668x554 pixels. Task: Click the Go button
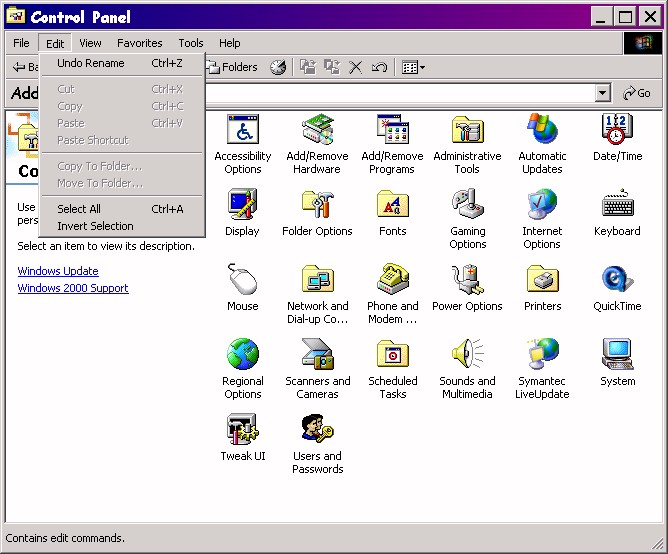[x=636, y=93]
